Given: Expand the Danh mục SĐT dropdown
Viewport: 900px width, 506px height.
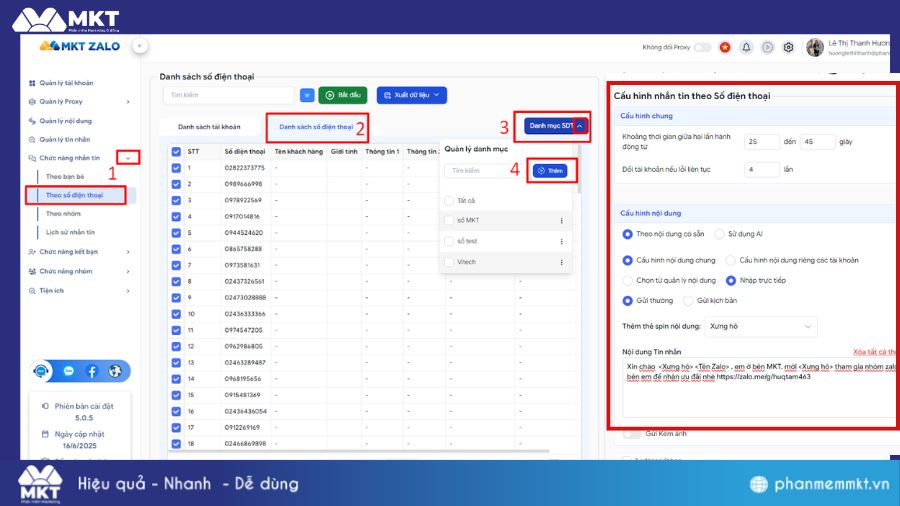Looking at the screenshot, I should tap(580, 126).
